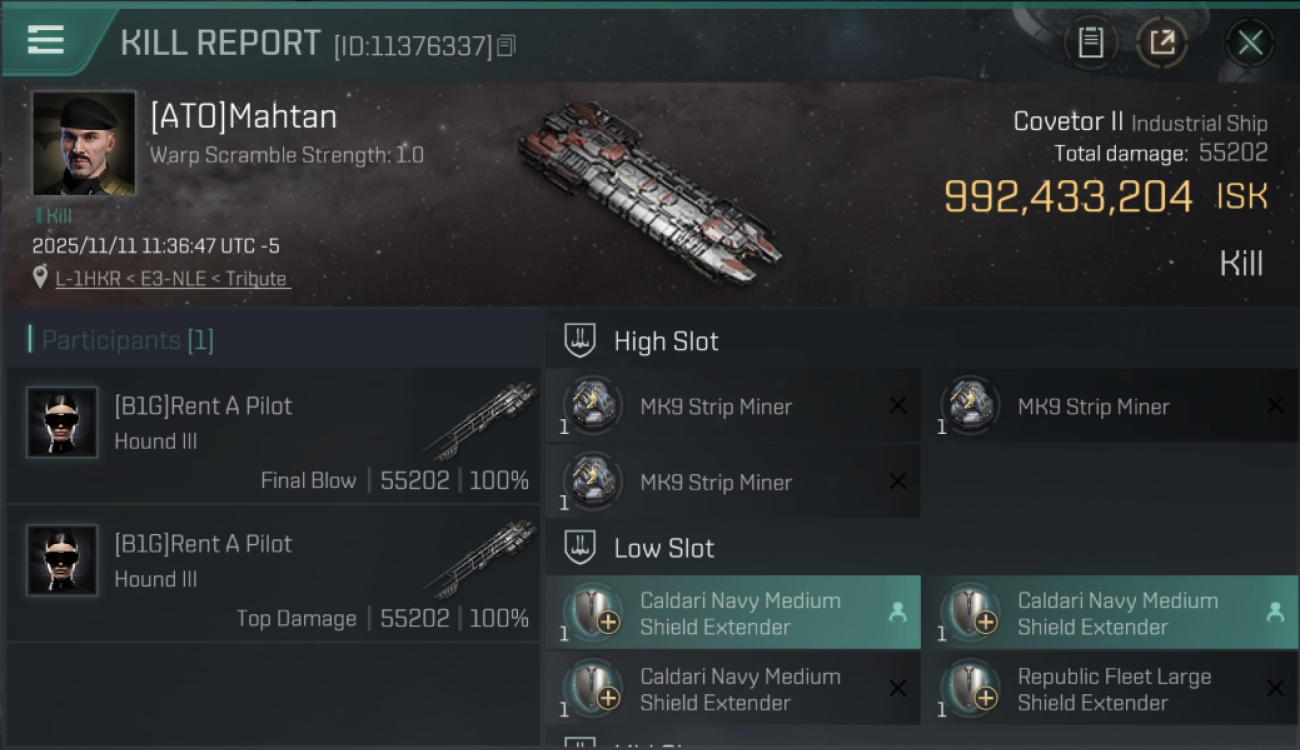This screenshot has height=750, width=1300.
Task: Close the kill report window
Action: (1250, 42)
